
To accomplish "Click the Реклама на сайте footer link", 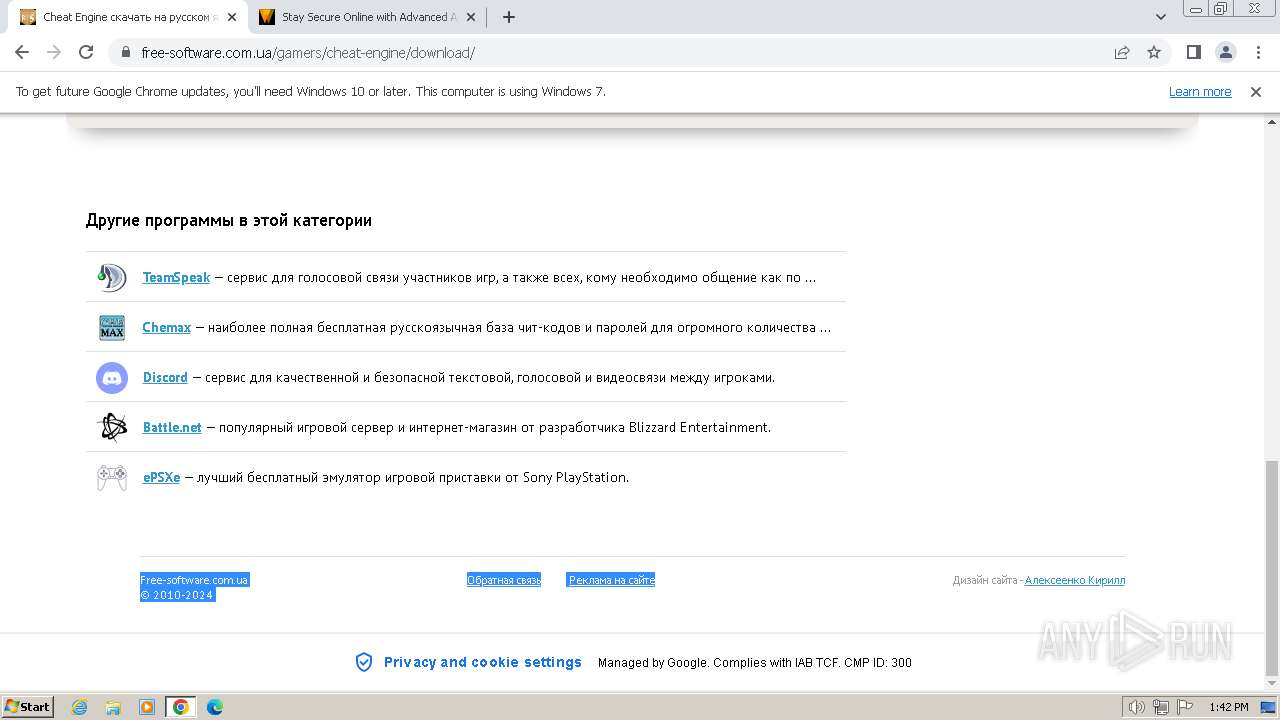I will 611,580.
